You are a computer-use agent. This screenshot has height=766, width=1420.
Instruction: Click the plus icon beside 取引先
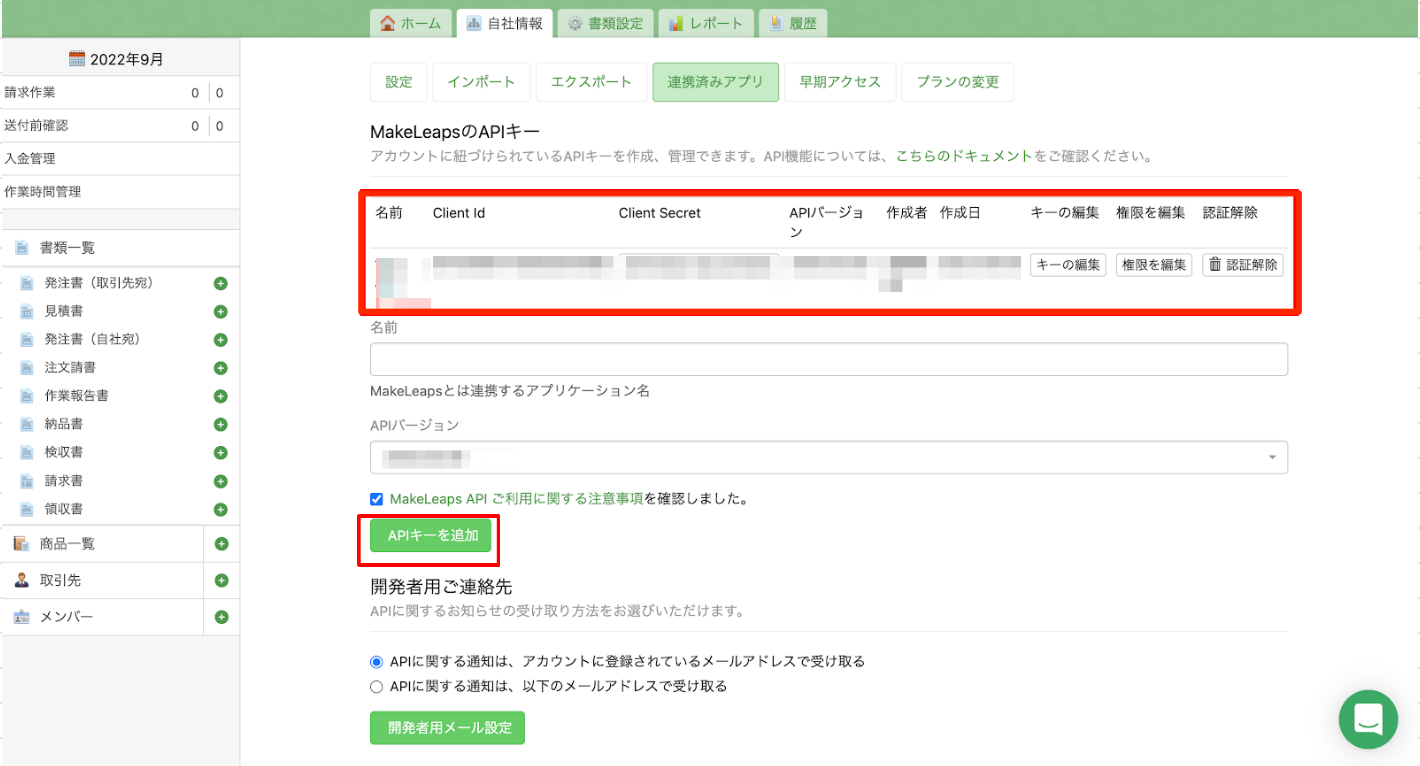(221, 581)
